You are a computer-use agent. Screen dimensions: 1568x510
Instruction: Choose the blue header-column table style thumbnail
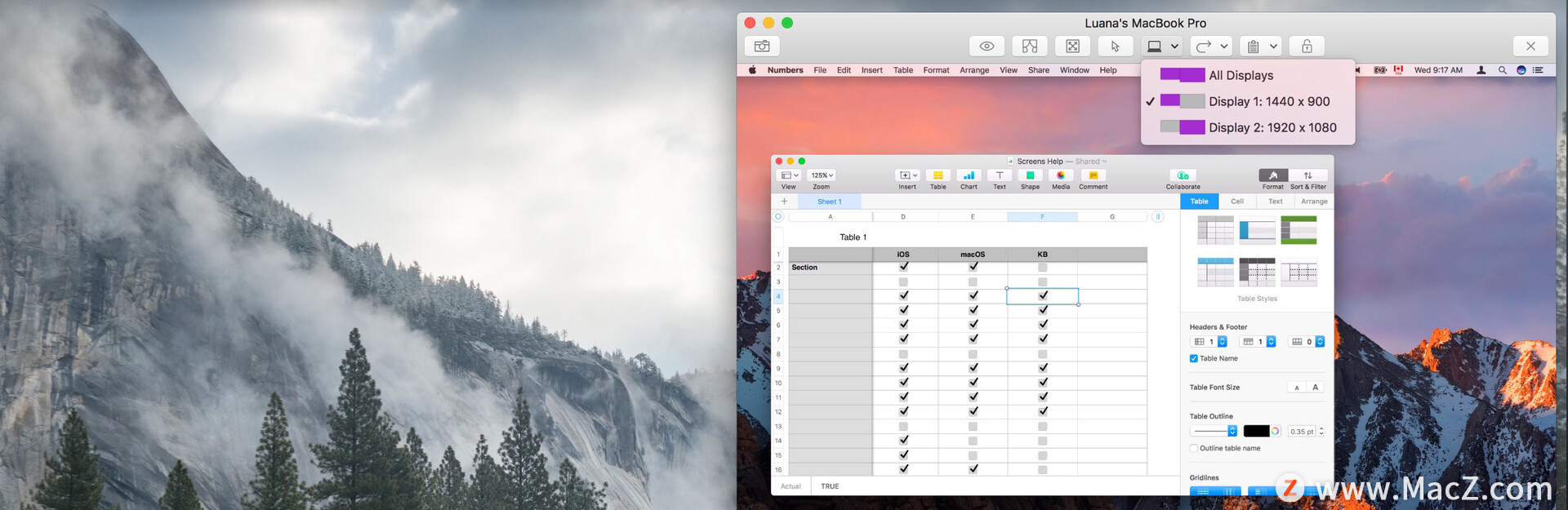click(1257, 230)
